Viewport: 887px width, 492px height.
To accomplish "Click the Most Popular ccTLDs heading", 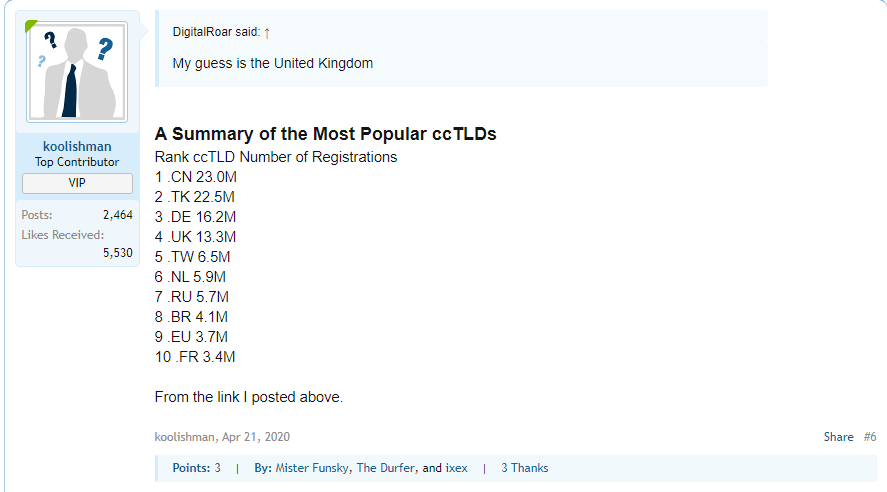I will pos(325,134).
